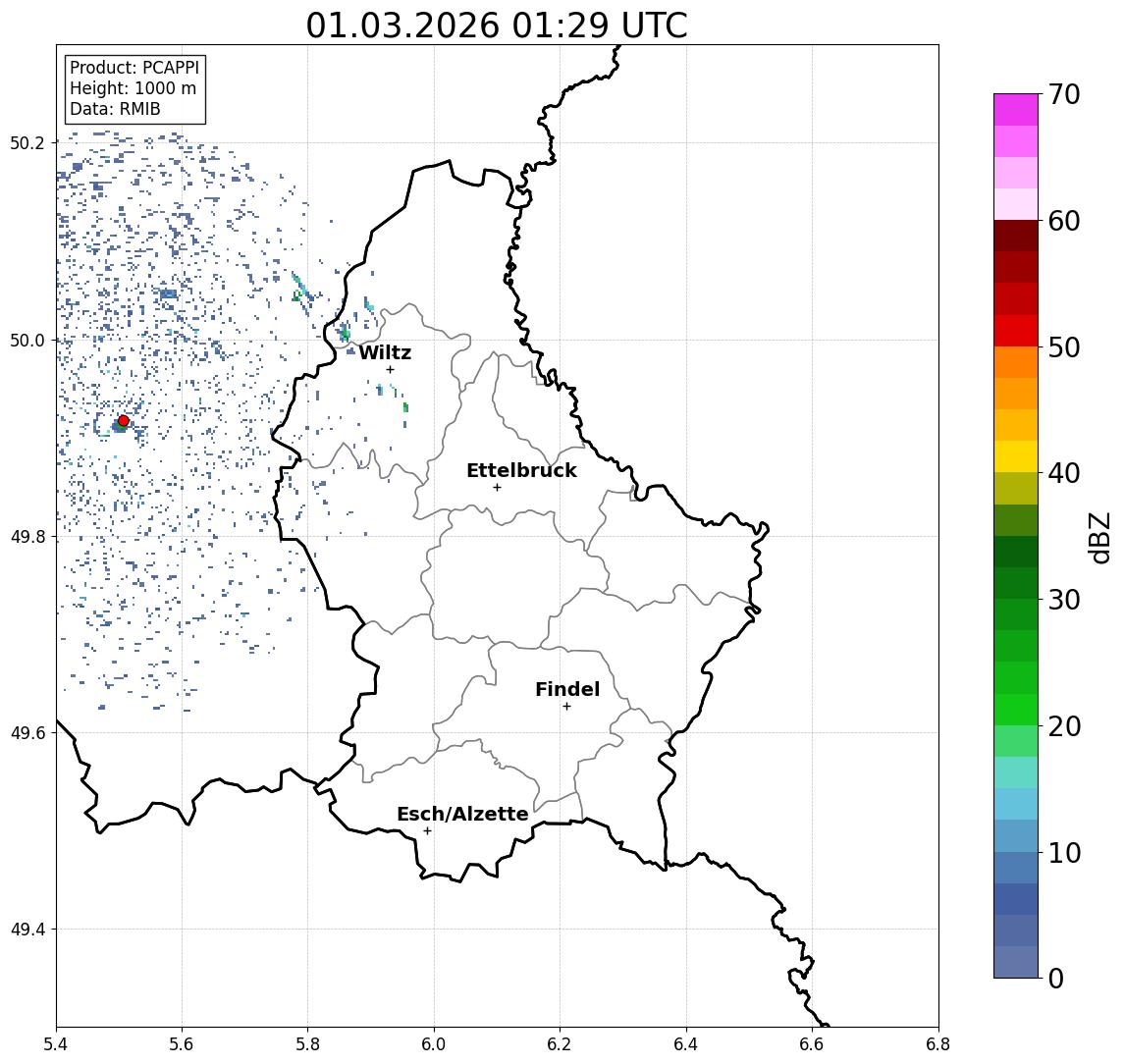Click the dBZ colorbar axis label

[1100, 537]
